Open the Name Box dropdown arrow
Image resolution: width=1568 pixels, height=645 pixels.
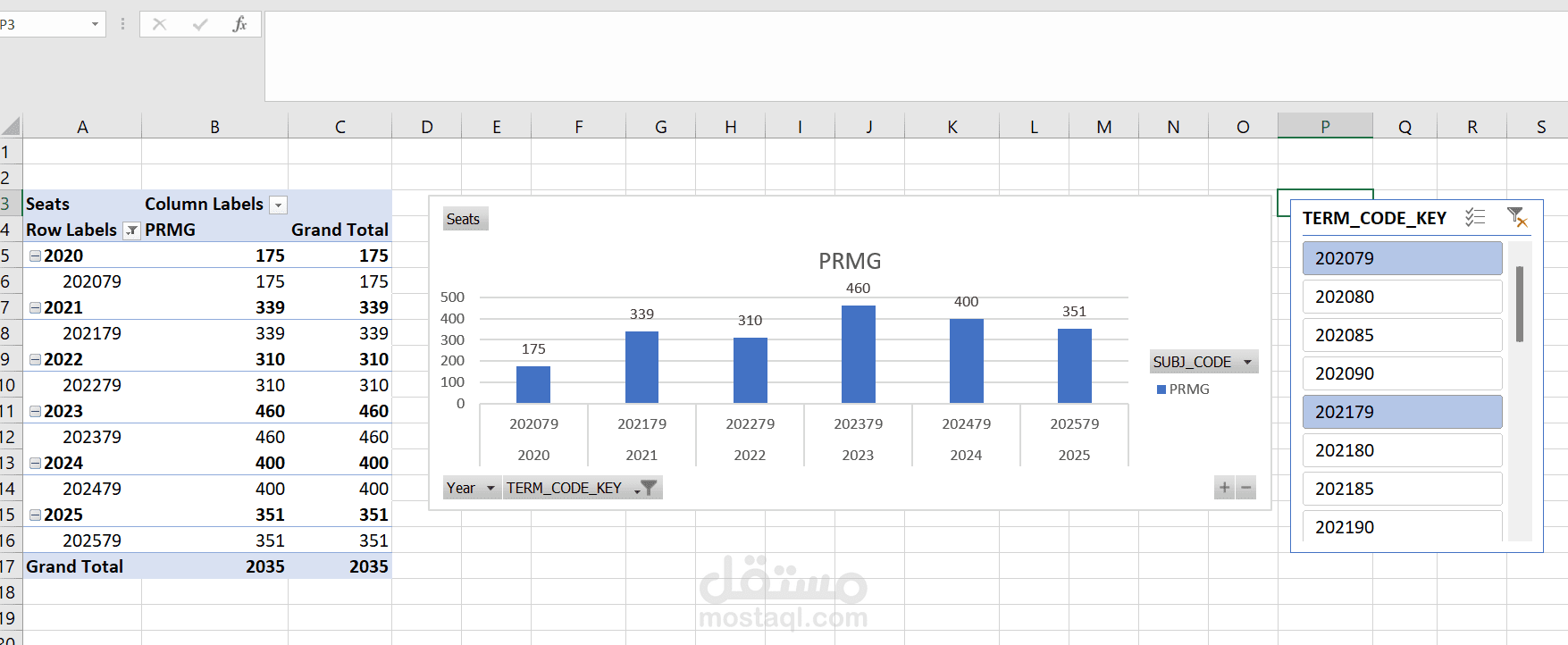[95, 24]
